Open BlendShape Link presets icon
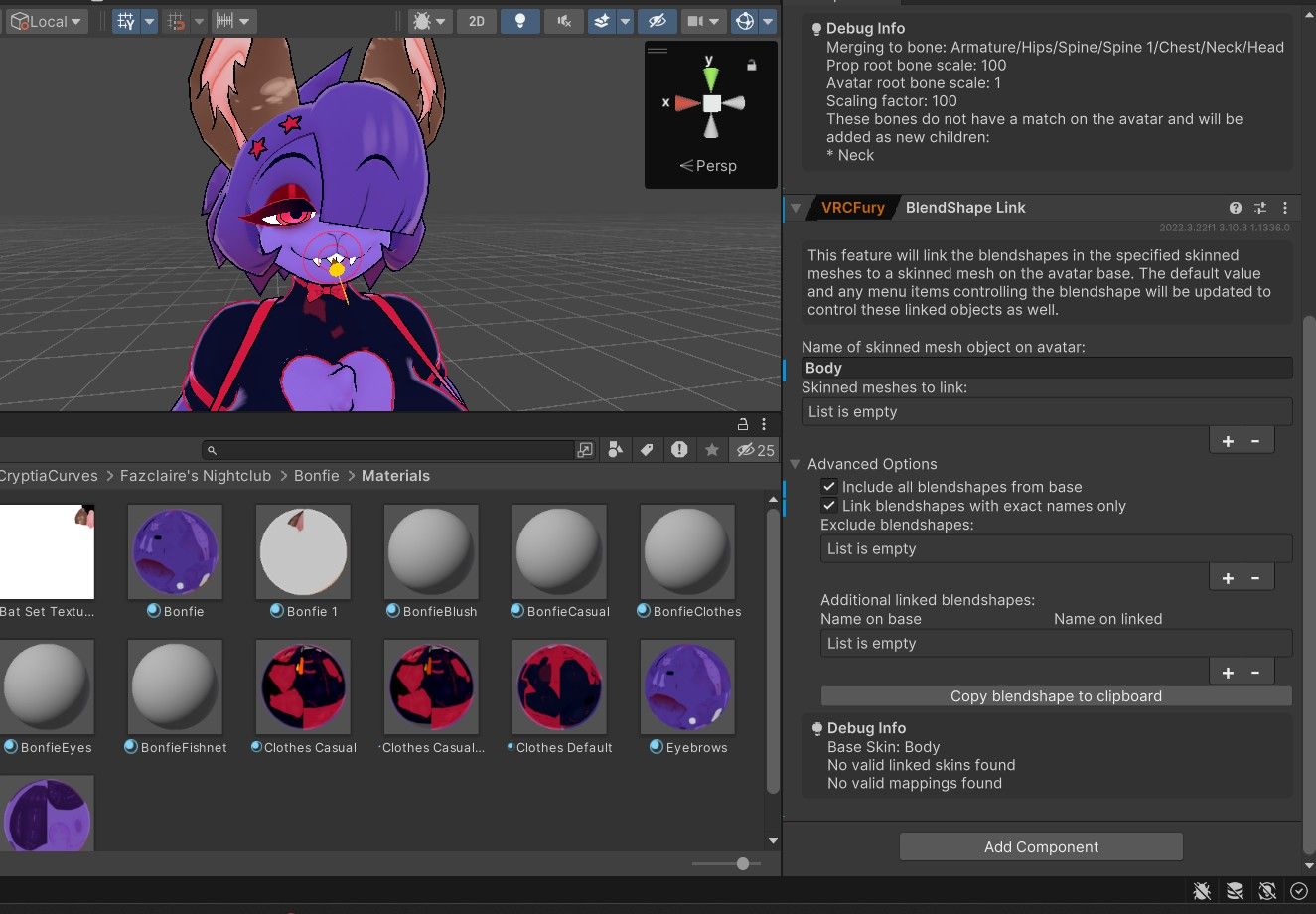 [1260, 208]
